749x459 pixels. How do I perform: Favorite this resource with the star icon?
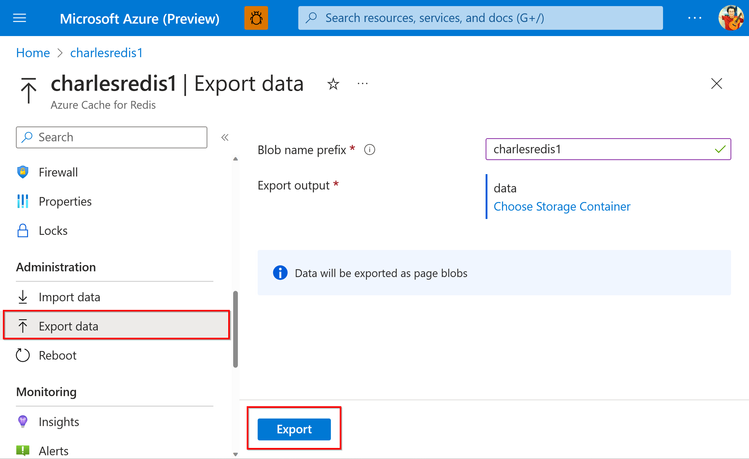pyautogui.click(x=333, y=84)
